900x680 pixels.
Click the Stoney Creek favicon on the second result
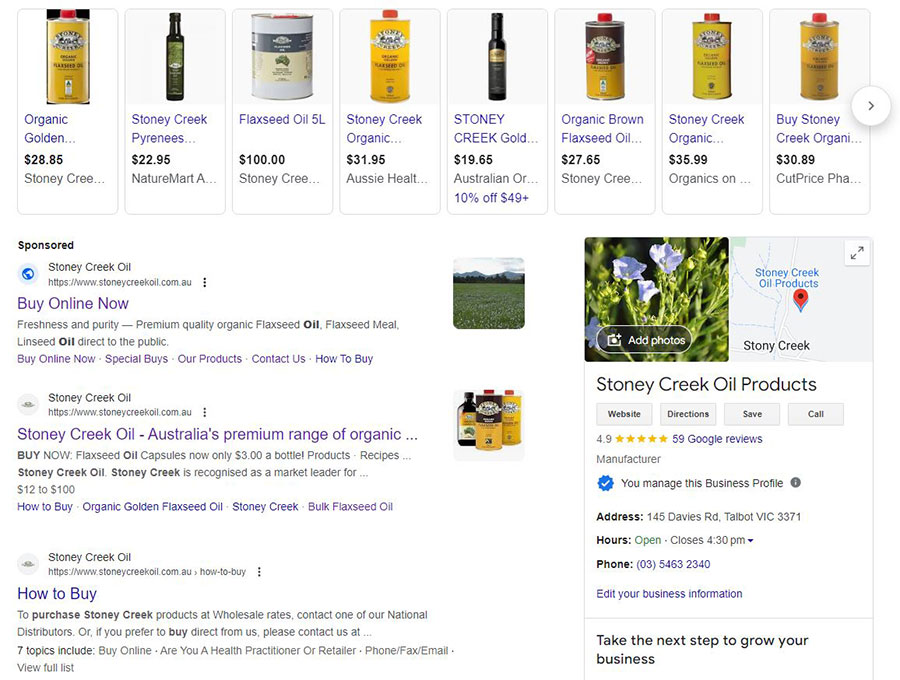tap(27, 404)
